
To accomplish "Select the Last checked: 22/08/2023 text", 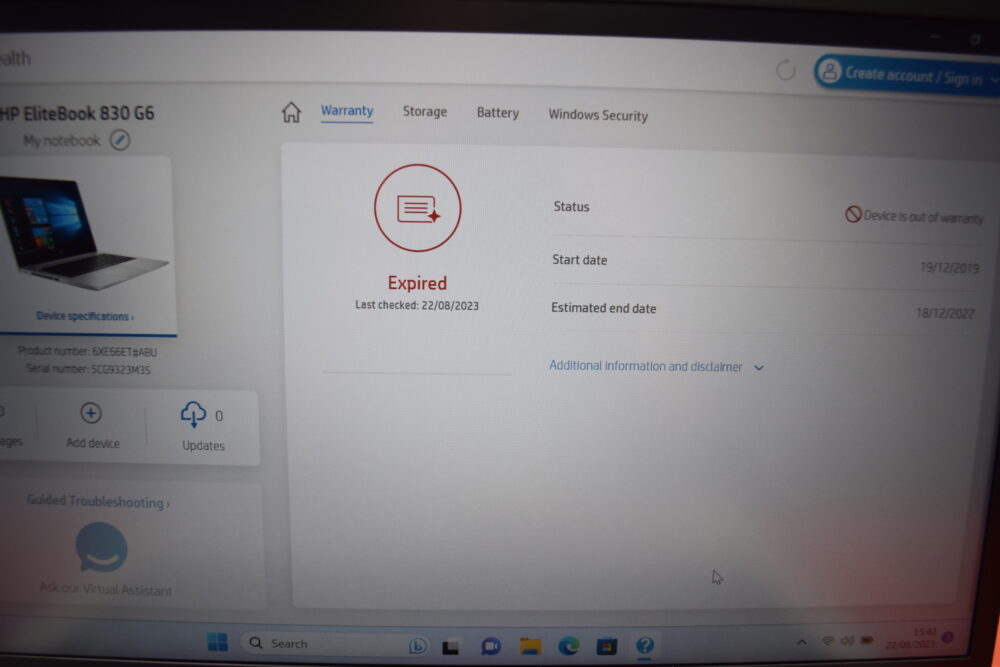I will (416, 305).
